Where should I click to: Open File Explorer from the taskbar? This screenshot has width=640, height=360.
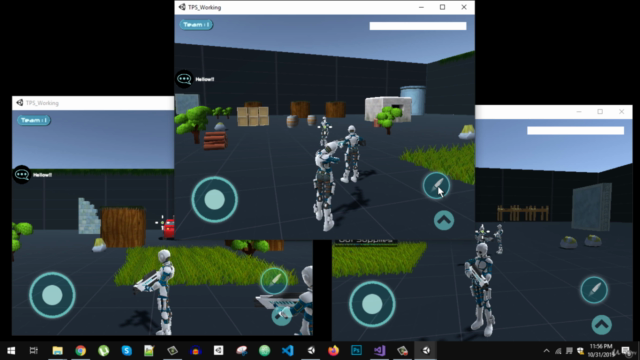coord(57,351)
